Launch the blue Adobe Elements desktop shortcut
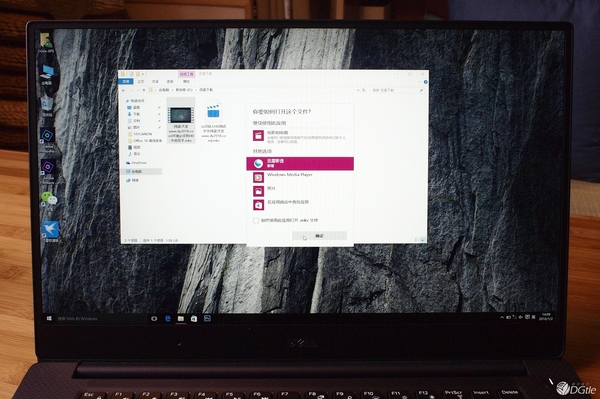 pyautogui.click(x=48, y=139)
